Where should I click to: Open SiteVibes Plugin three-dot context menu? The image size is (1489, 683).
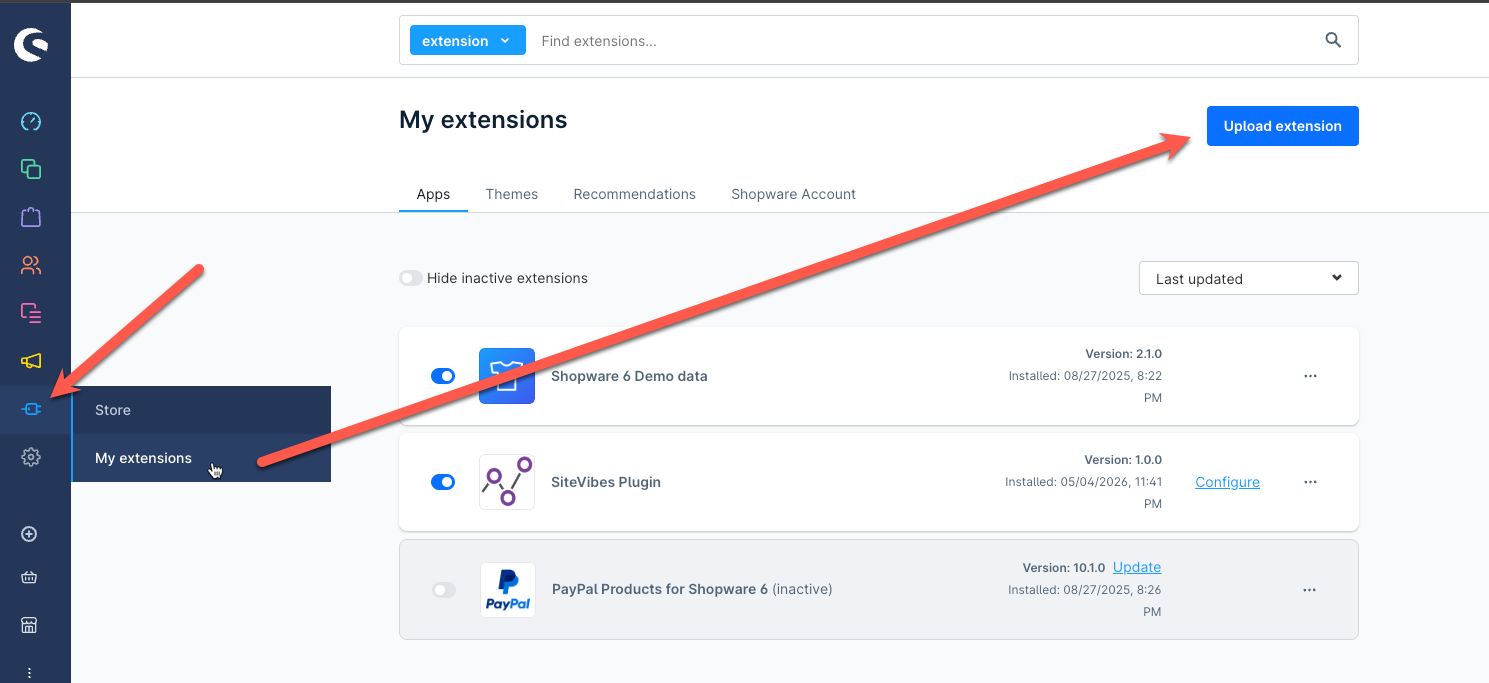1310,482
